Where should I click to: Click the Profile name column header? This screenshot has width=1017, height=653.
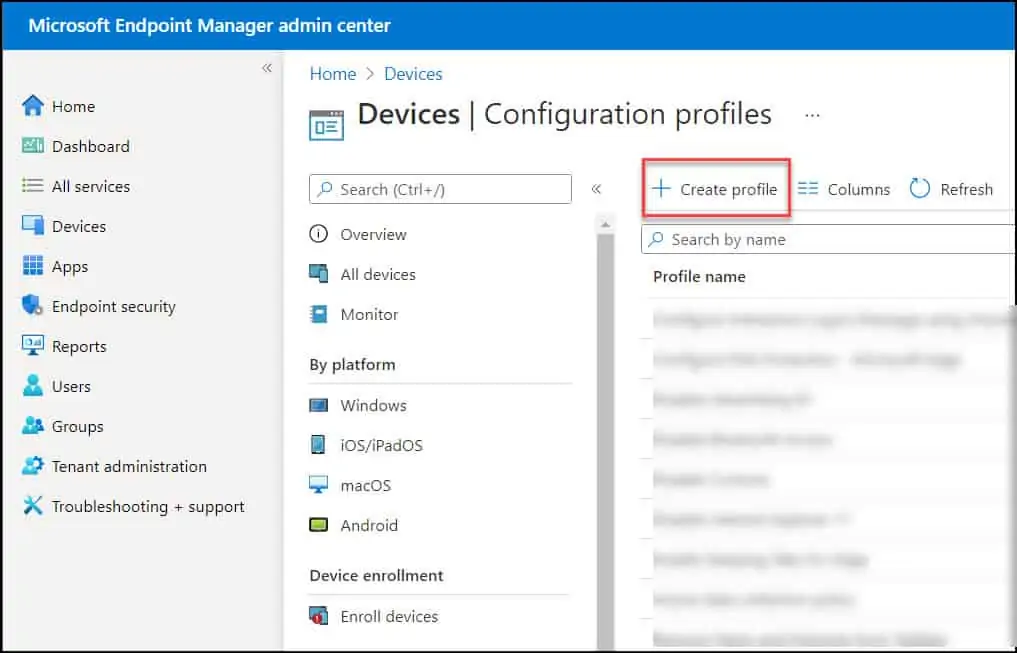[699, 277]
